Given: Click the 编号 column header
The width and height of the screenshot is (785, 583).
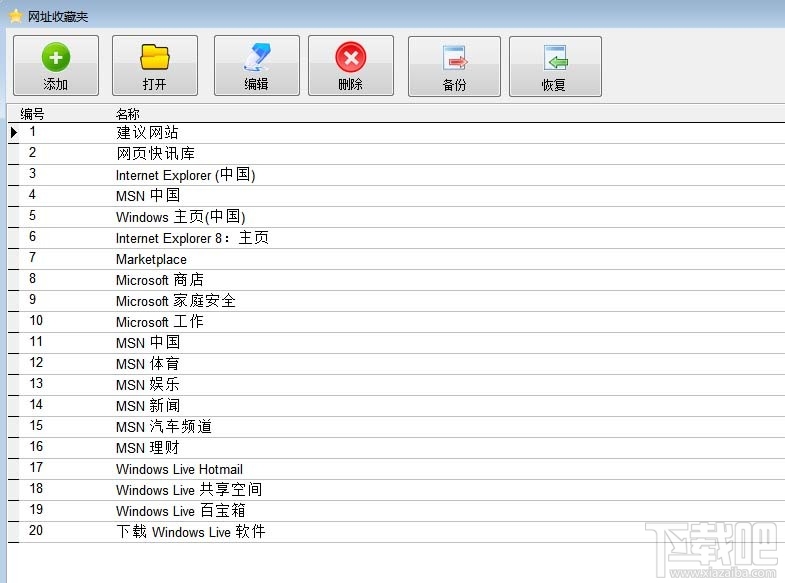Looking at the screenshot, I should point(32,114).
